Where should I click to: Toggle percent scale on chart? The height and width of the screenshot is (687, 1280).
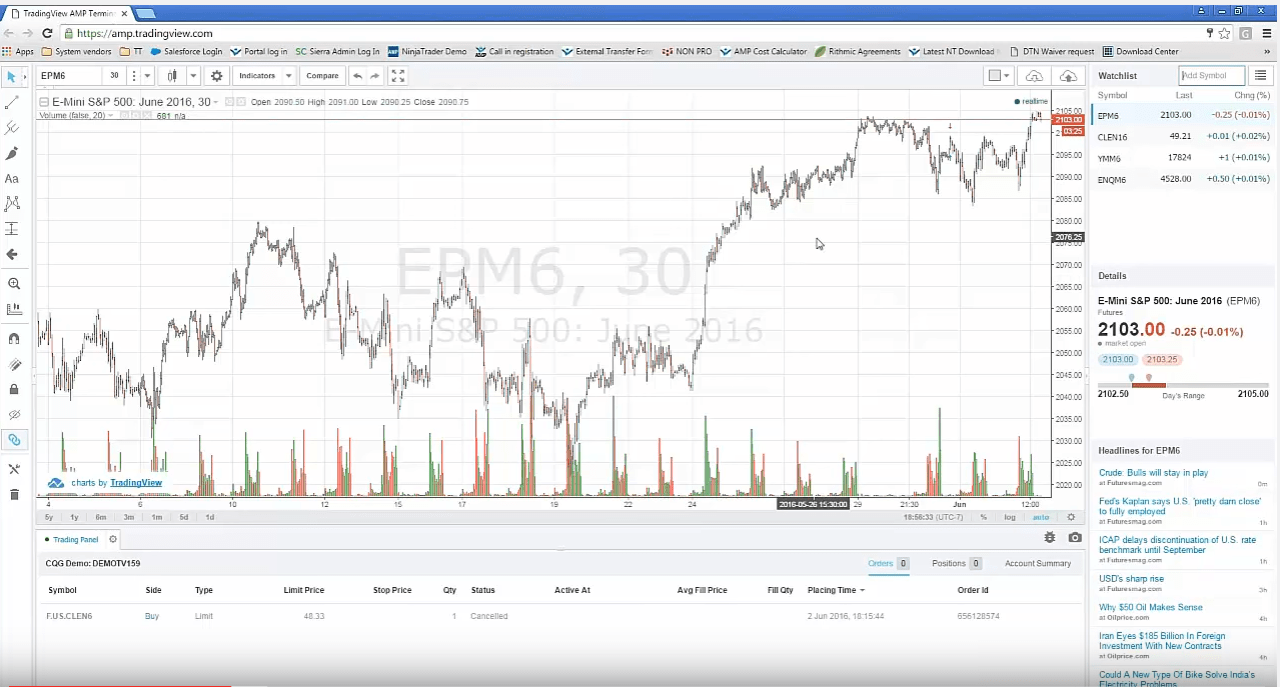(984, 517)
